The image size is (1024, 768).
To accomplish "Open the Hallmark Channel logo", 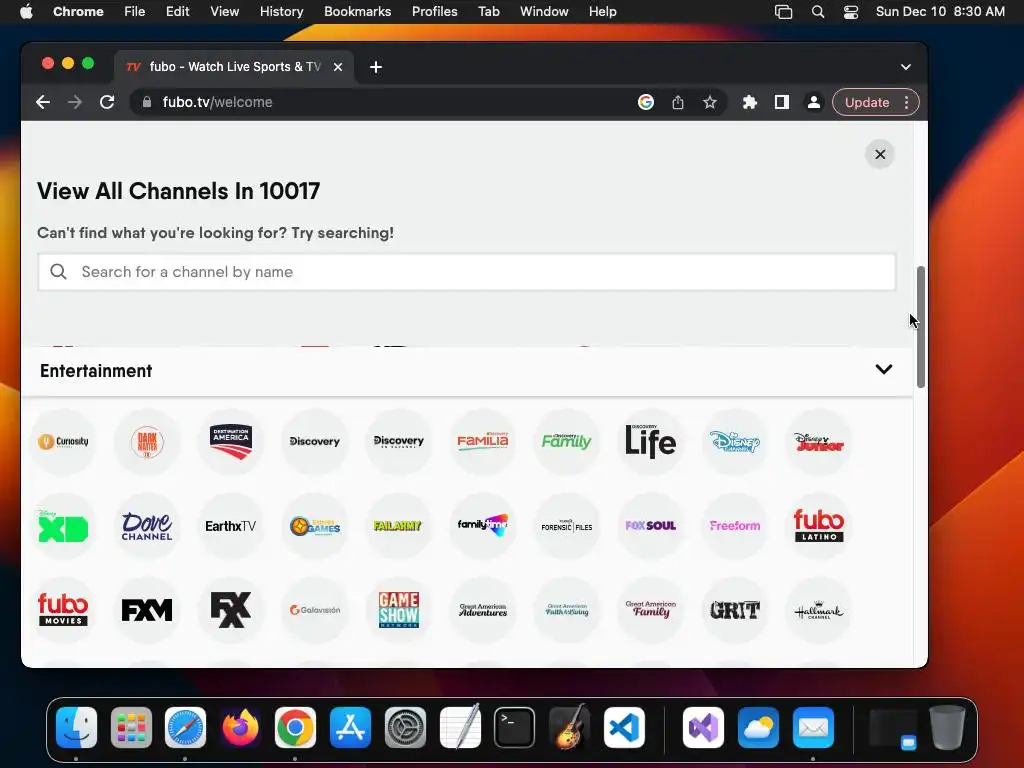I will (x=818, y=610).
